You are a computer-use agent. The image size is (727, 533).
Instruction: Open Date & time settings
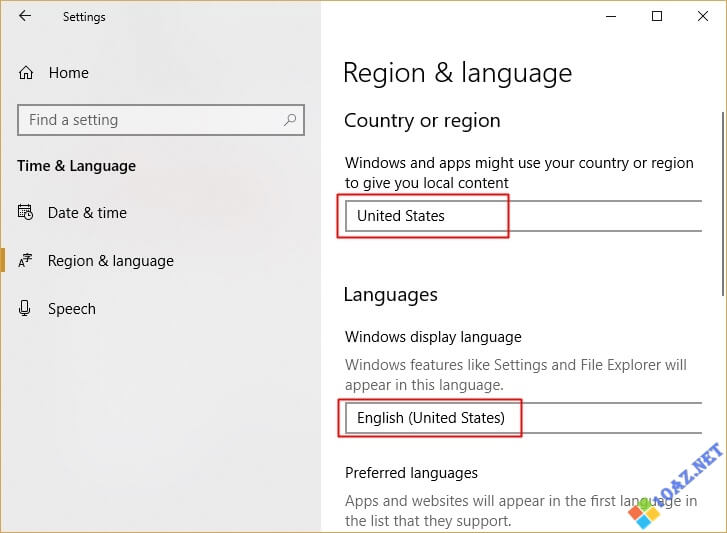coord(87,213)
